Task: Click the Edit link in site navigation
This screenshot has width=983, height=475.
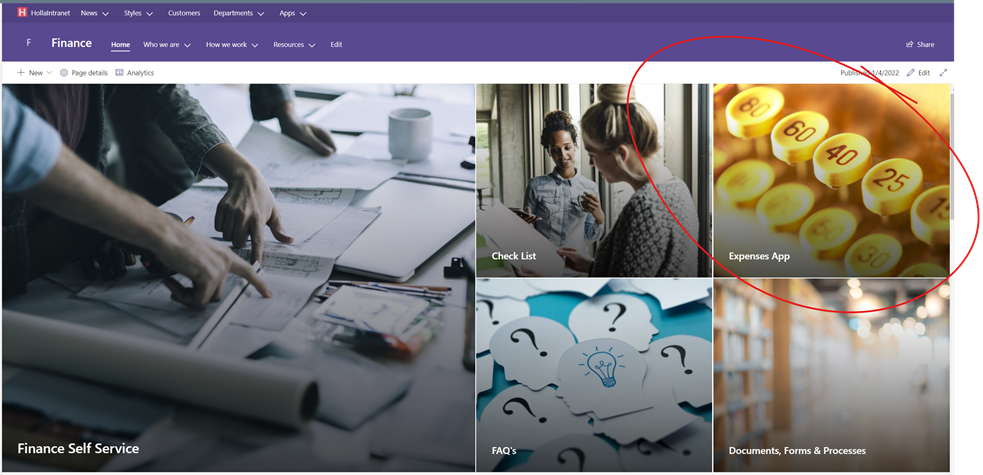Action: click(x=336, y=44)
